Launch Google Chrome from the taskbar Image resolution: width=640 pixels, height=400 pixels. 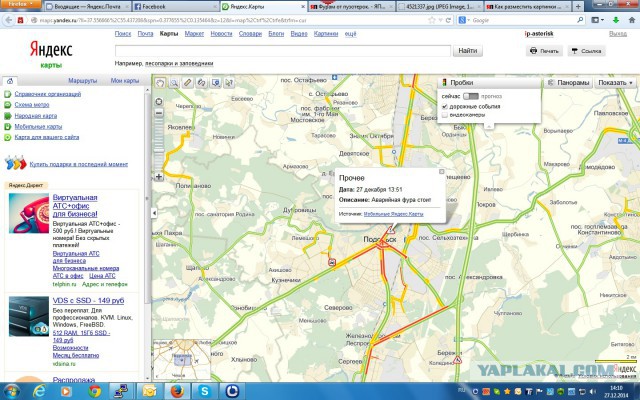[95, 391]
